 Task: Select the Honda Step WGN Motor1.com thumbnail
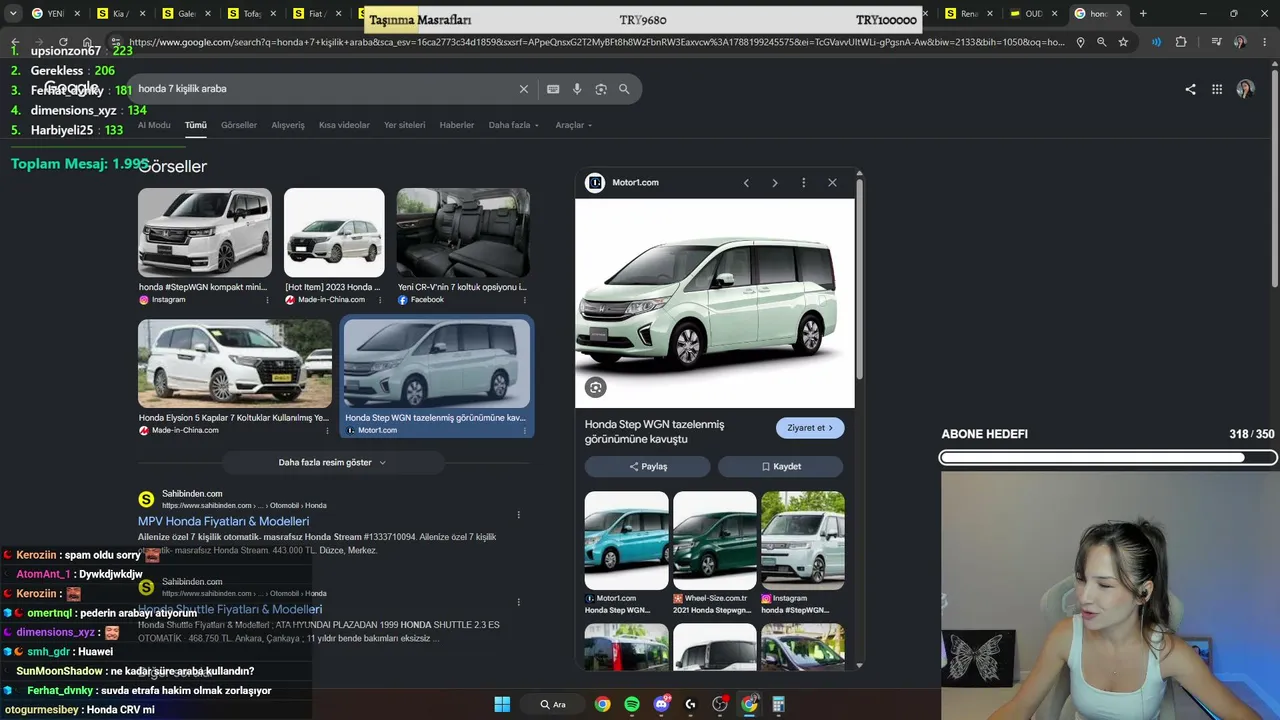[x=437, y=364]
